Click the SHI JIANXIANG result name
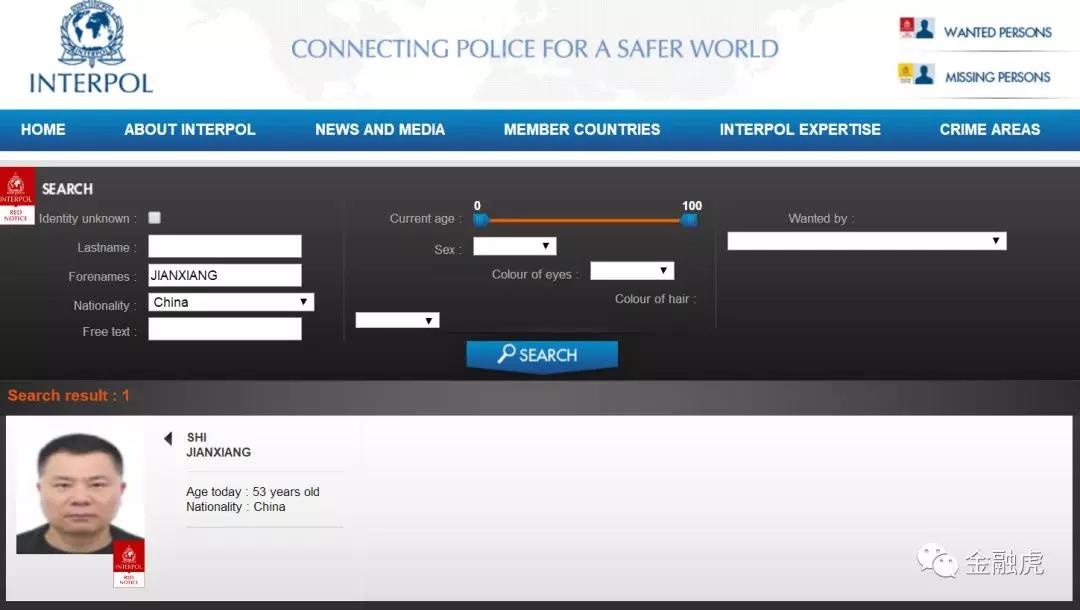This screenshot has height=610, width=1080. click(218, 445)
